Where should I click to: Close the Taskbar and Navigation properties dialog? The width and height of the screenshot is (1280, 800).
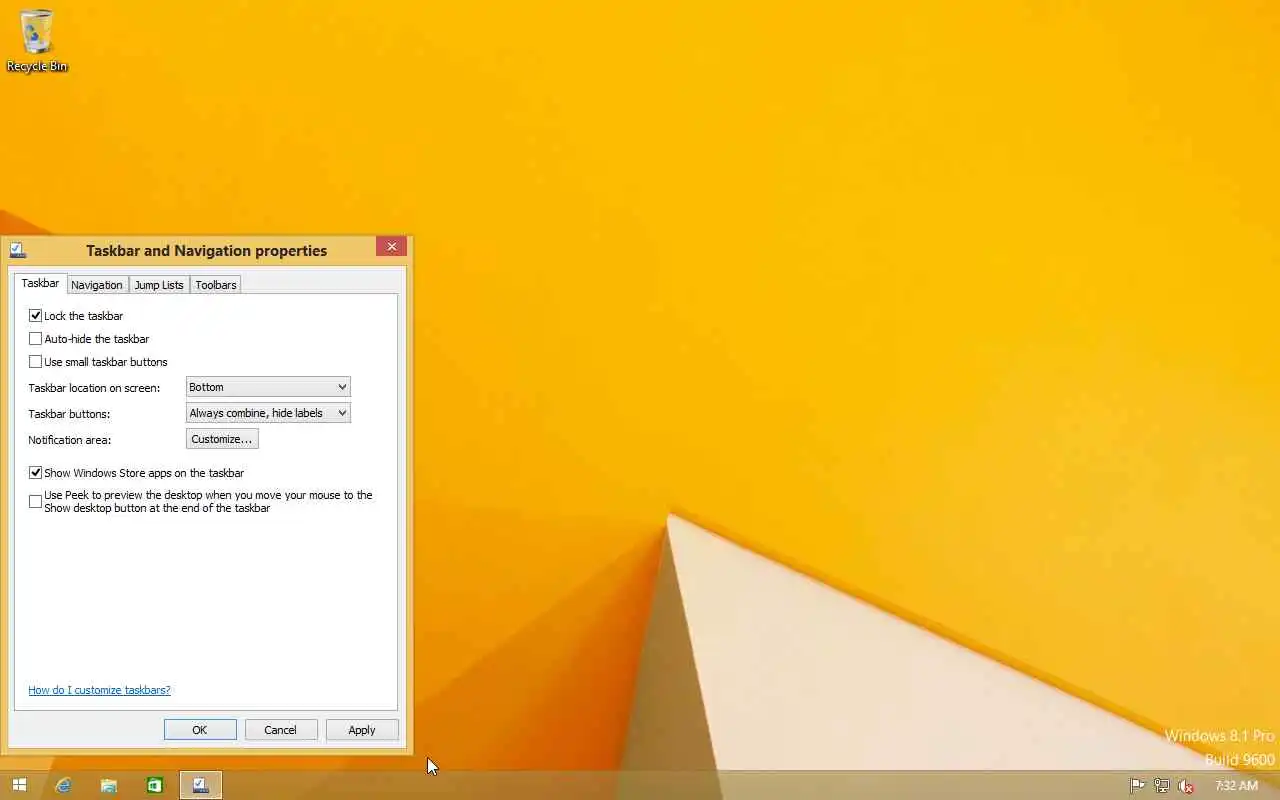(391, 246)
